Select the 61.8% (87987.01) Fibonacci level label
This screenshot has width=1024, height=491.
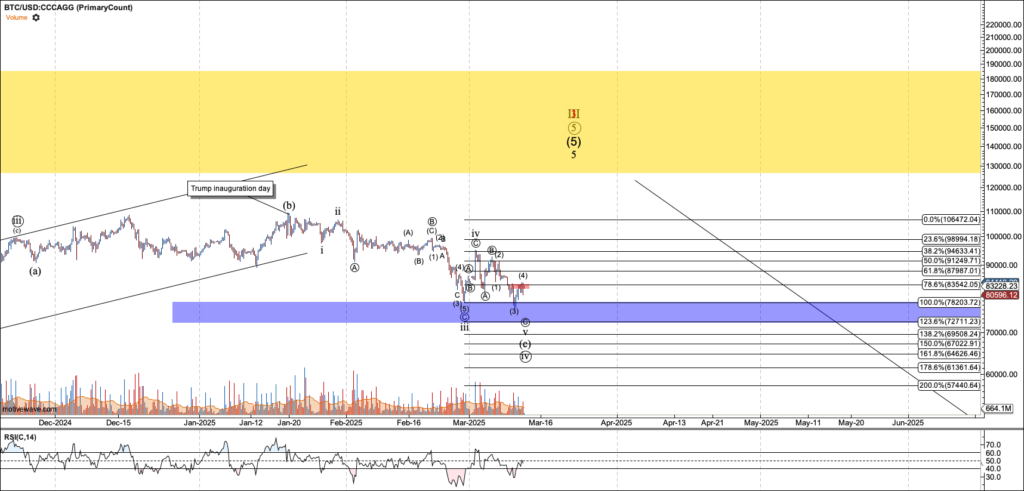[950, 270]
